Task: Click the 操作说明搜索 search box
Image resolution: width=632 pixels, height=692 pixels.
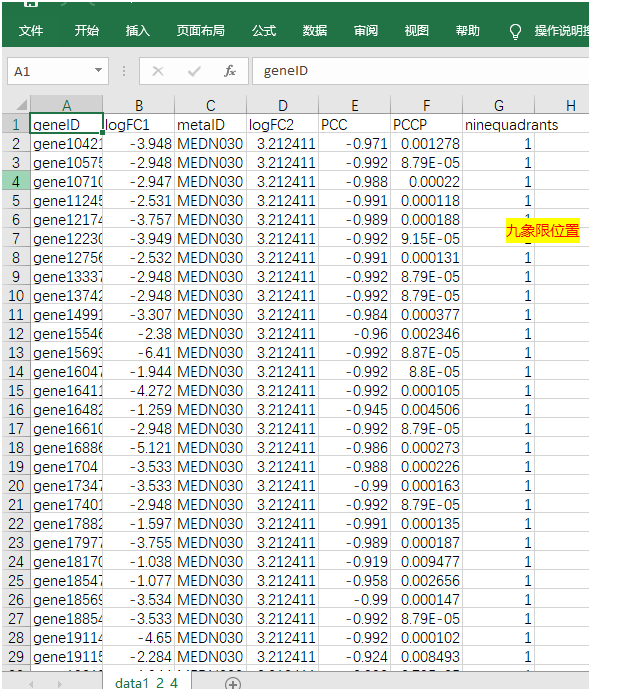Action: tap(561, 30)
